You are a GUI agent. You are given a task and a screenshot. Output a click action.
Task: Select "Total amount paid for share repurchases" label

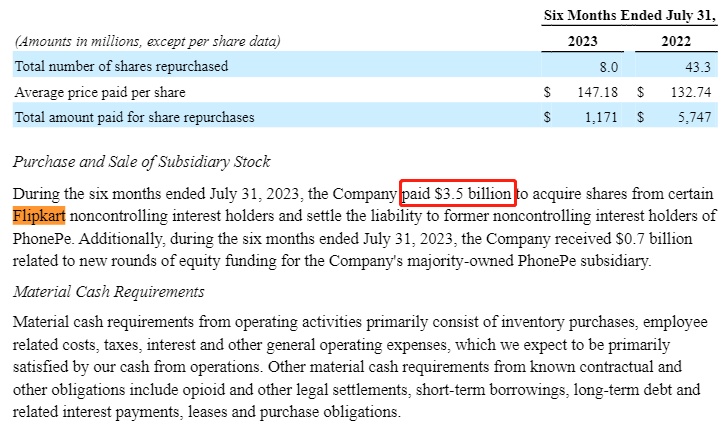click(x=134, y=118)
